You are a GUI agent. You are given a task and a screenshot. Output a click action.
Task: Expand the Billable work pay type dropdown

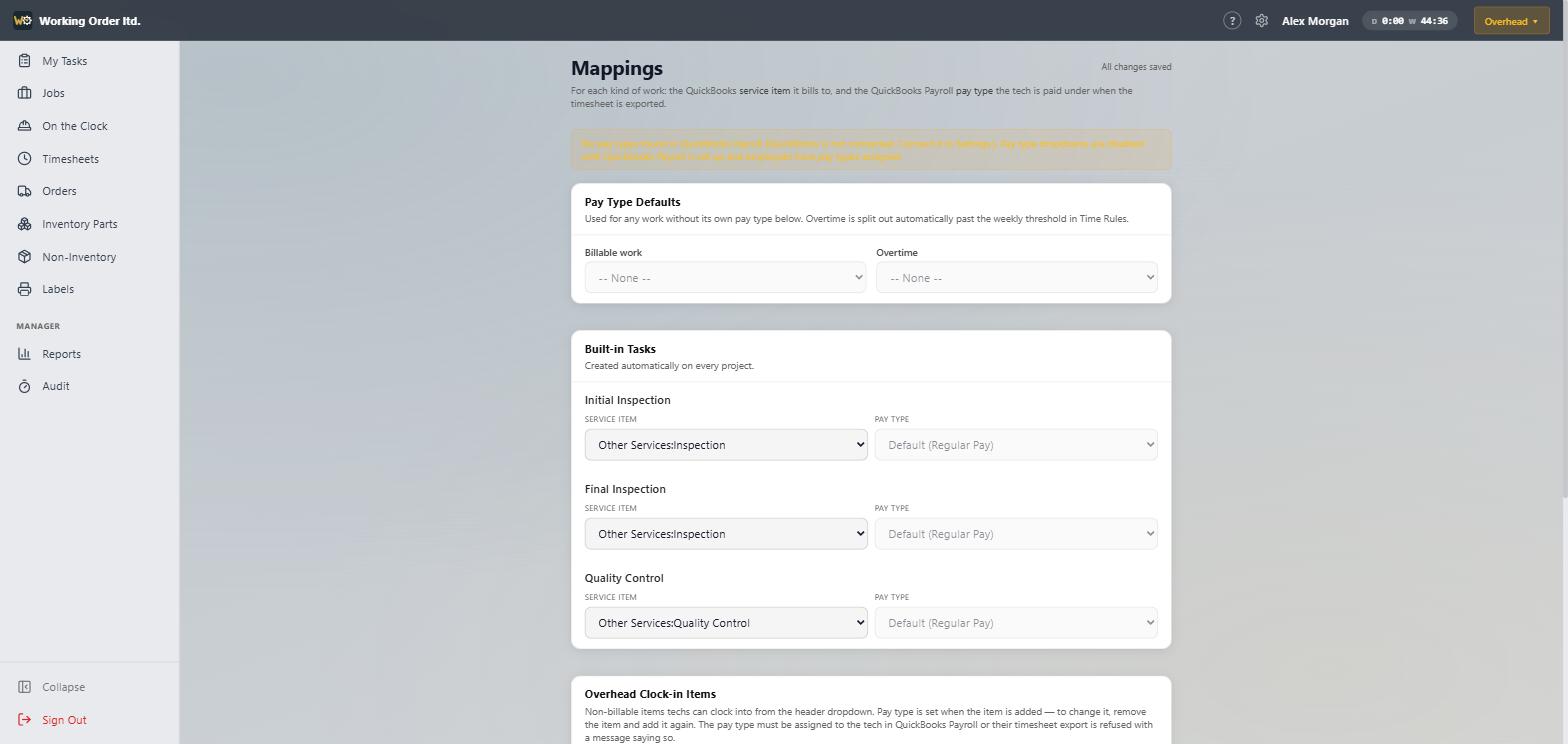click(725, 278)
